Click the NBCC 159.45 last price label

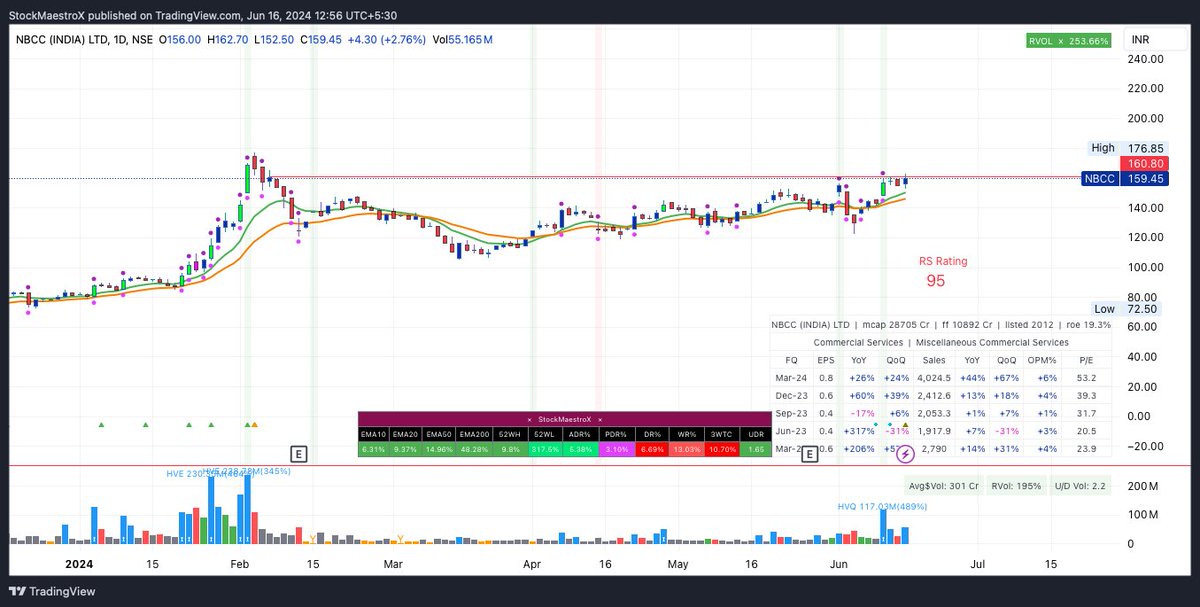(1126, 179)
